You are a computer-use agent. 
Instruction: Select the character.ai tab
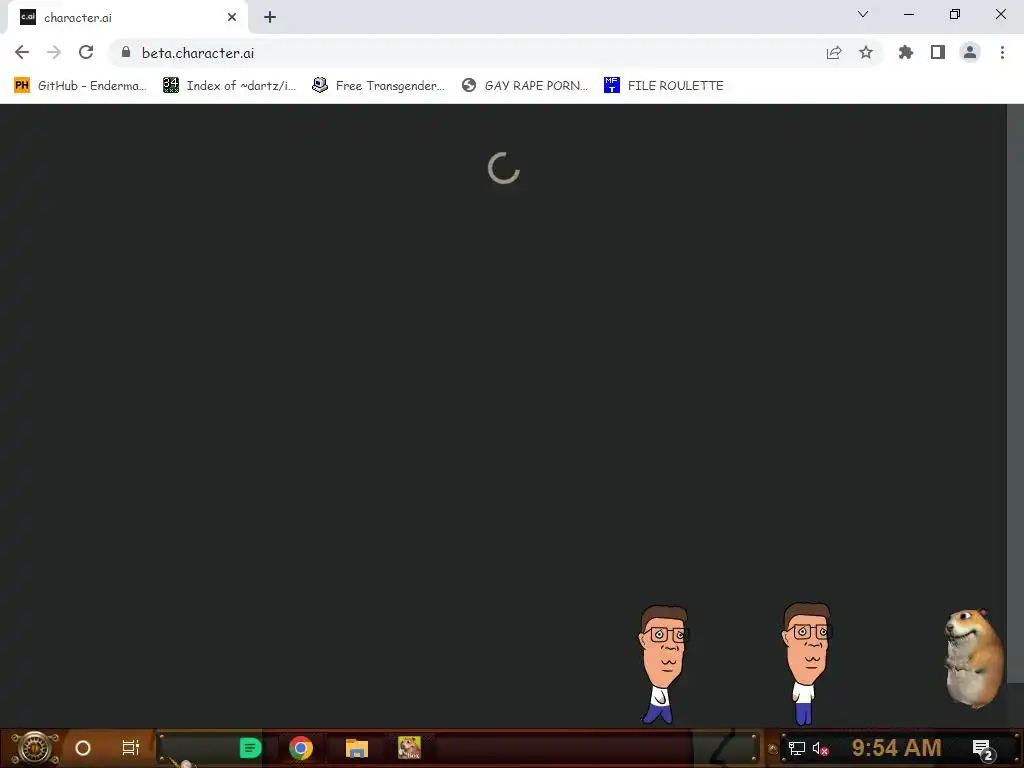pos(128,18)
